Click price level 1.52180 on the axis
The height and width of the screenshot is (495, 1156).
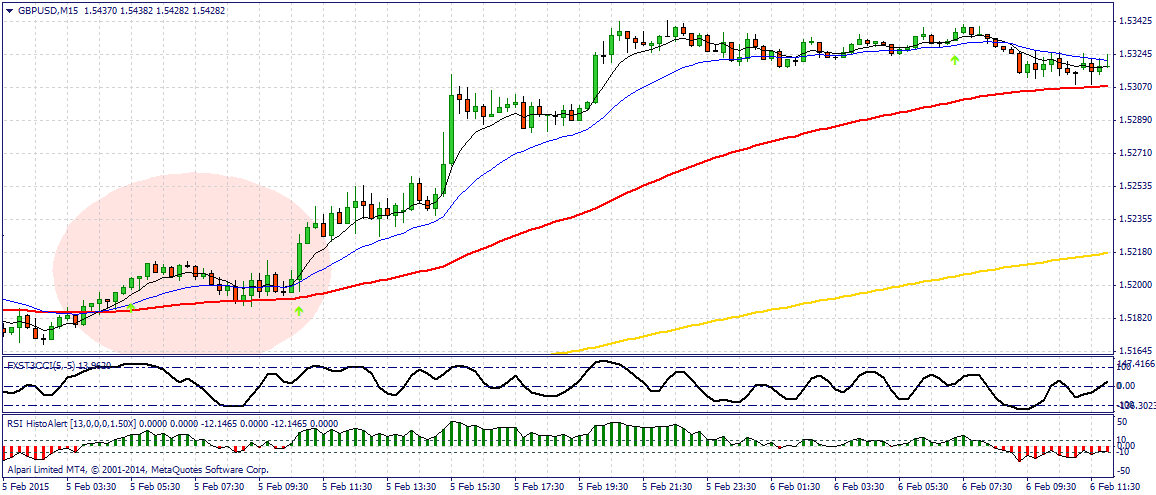coord(1133,252)
